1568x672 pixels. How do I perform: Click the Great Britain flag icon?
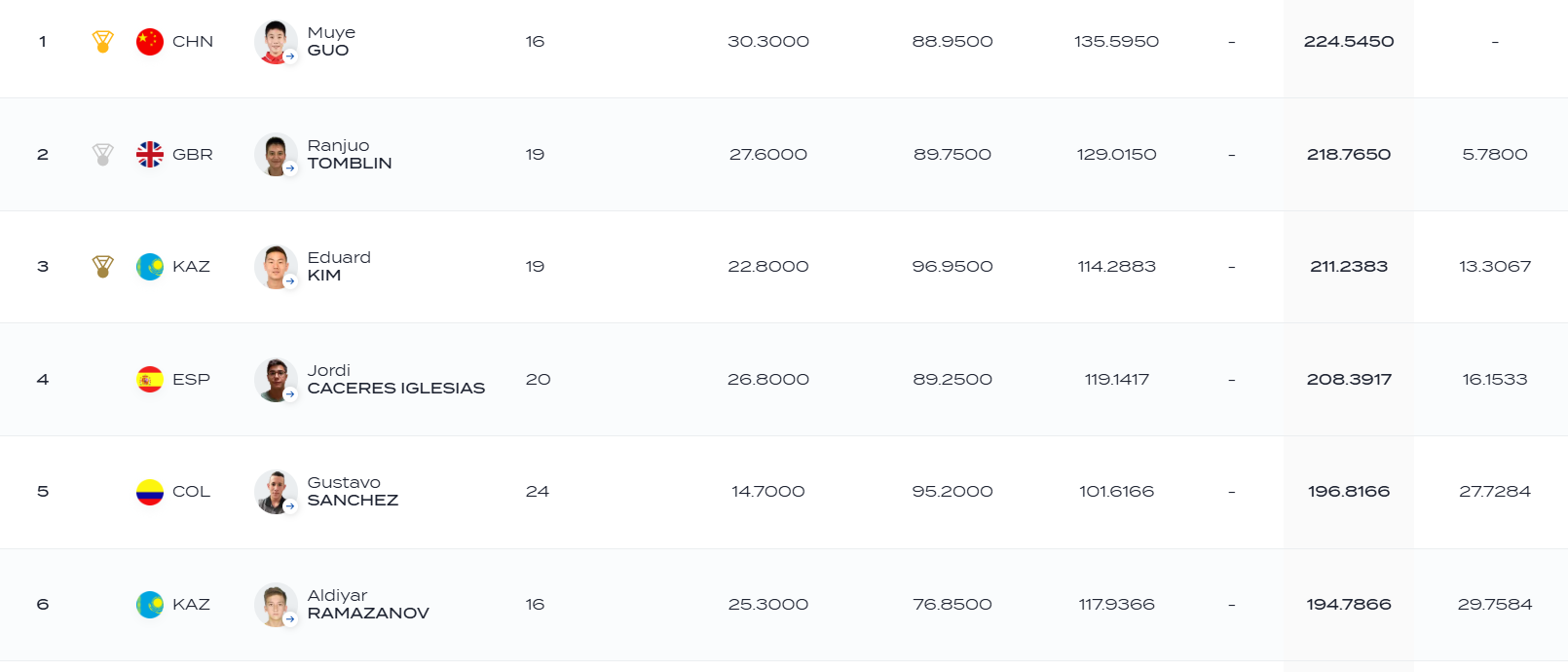pos(150,155)
